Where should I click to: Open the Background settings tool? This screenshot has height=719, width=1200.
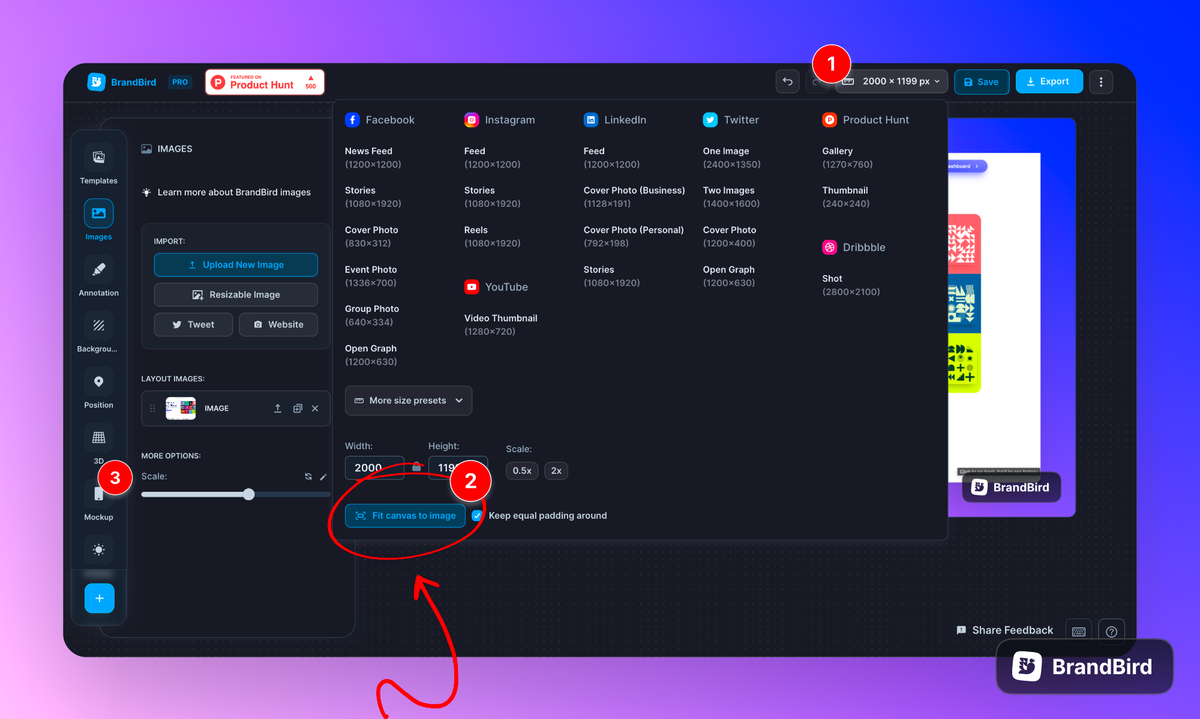click(99, 333)
